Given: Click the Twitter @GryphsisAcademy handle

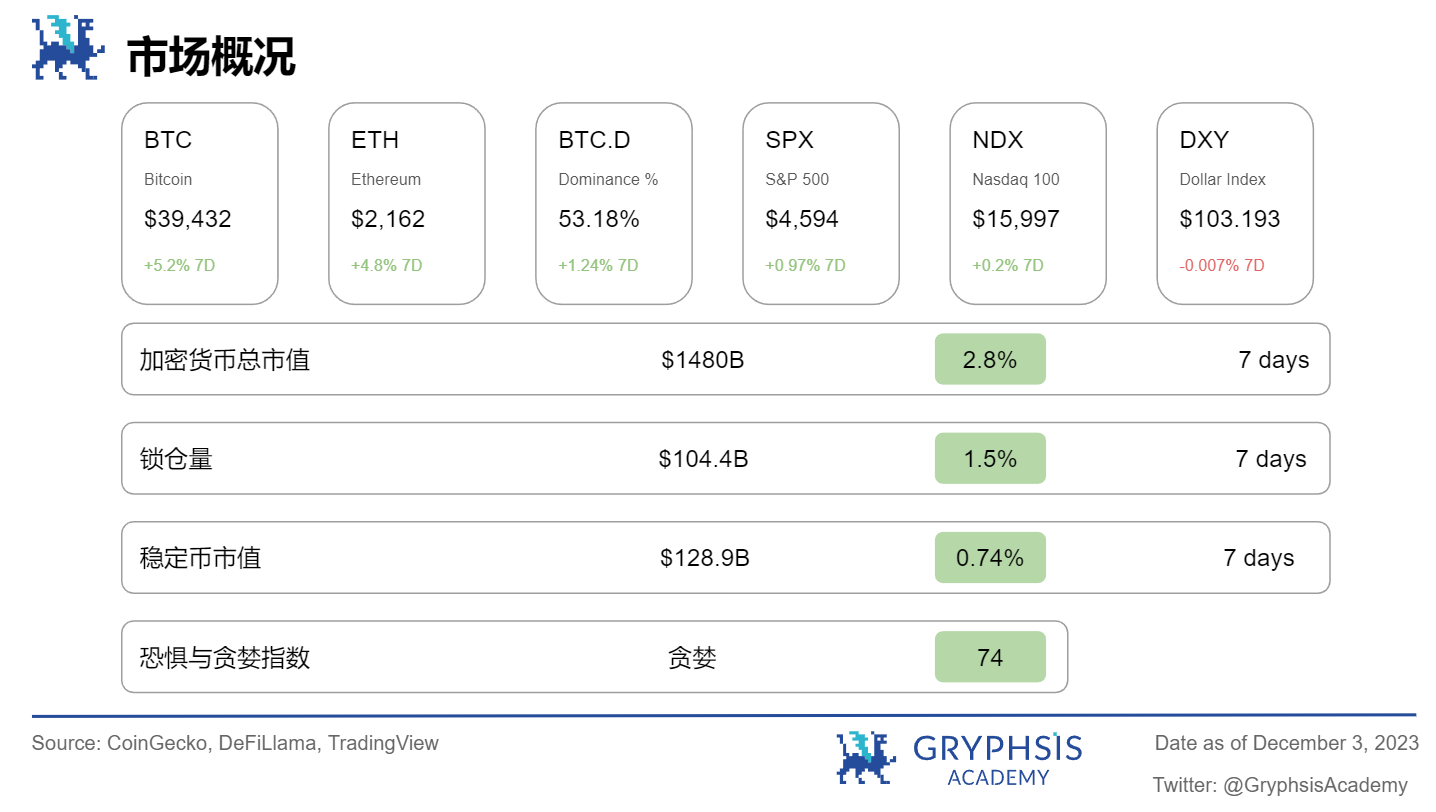Looking at the screenshot, I should point(1279,785).
